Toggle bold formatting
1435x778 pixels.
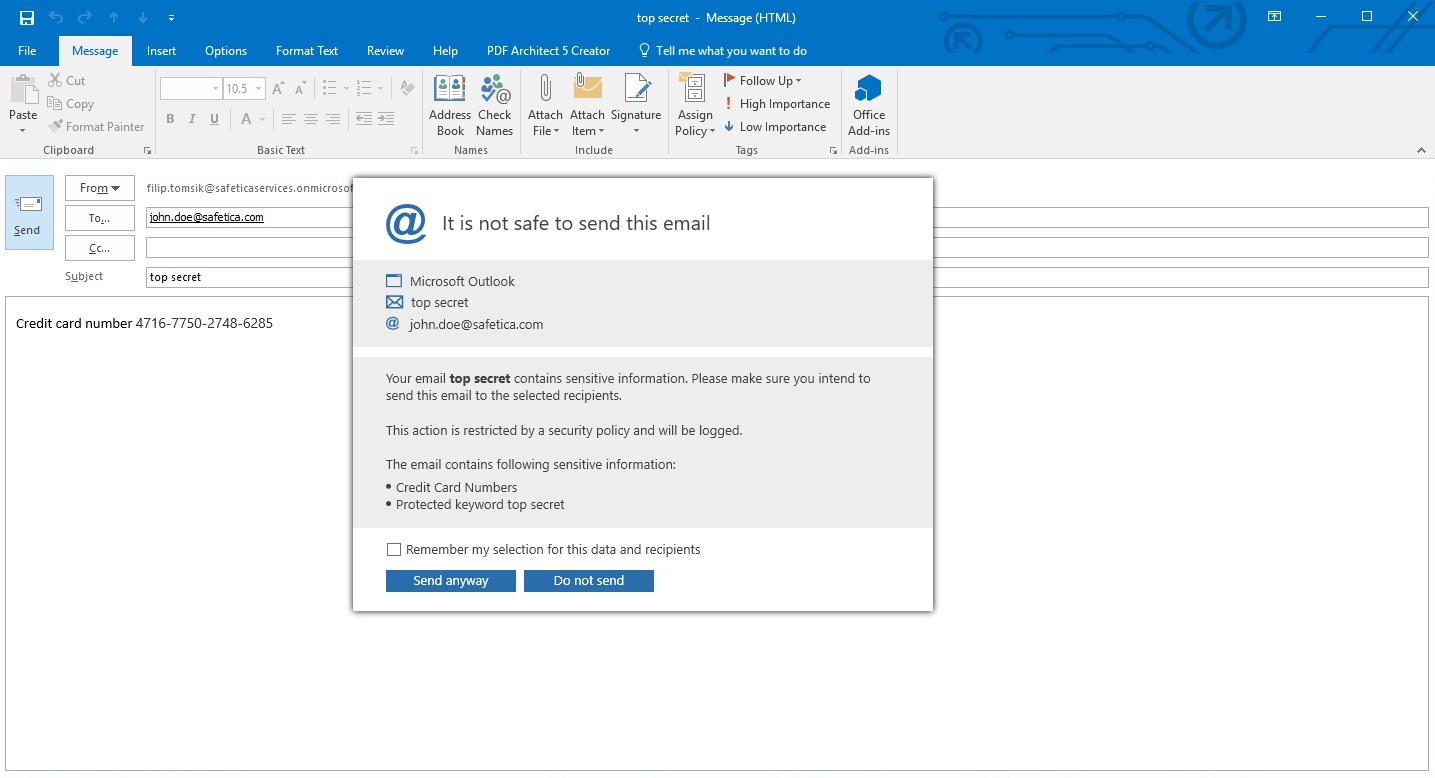coord(170,119)
